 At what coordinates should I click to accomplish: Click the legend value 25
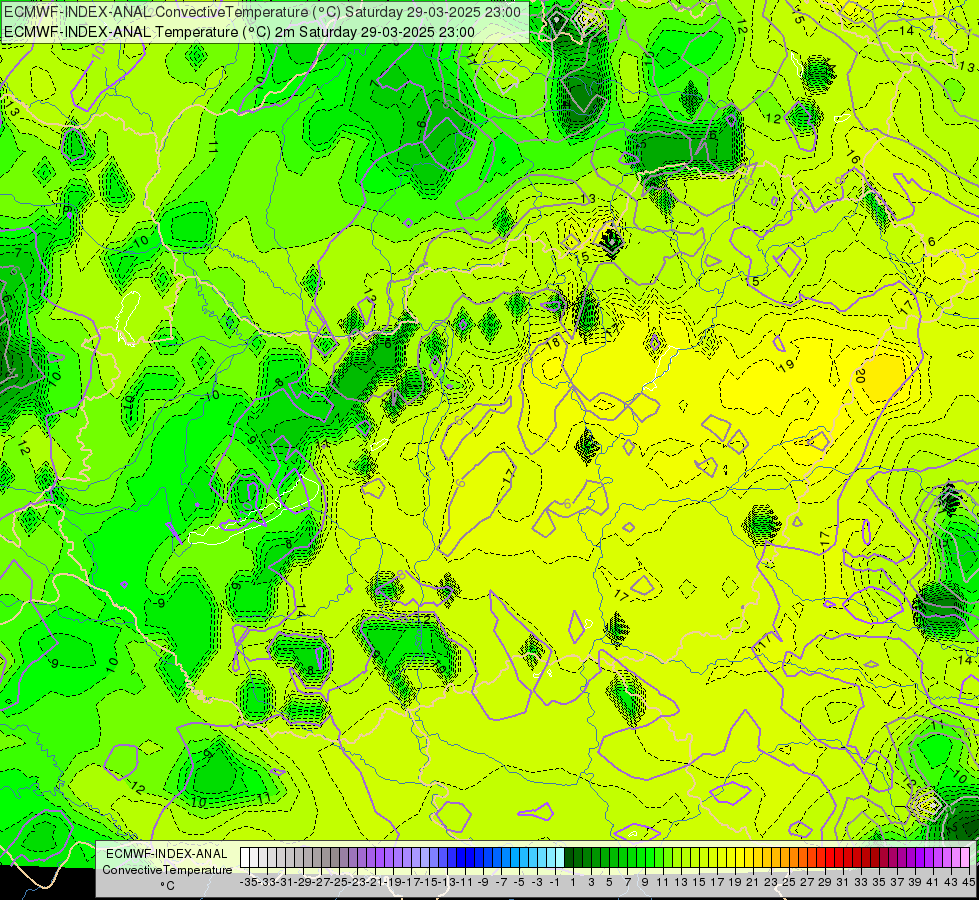pyautogui.click(x=789, y=882)
